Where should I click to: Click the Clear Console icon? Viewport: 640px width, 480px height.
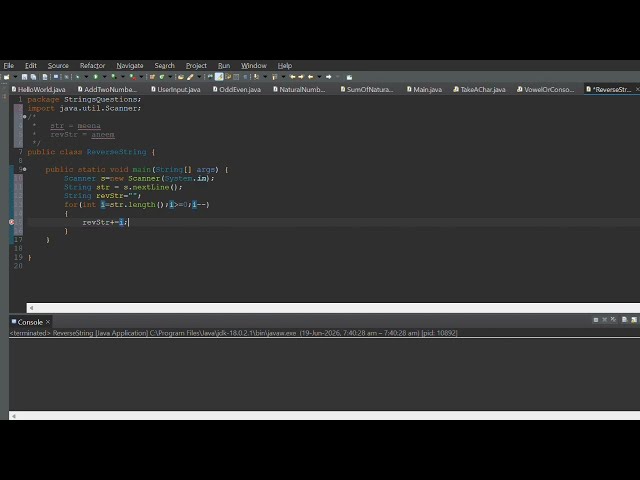[x=624, y=320]
